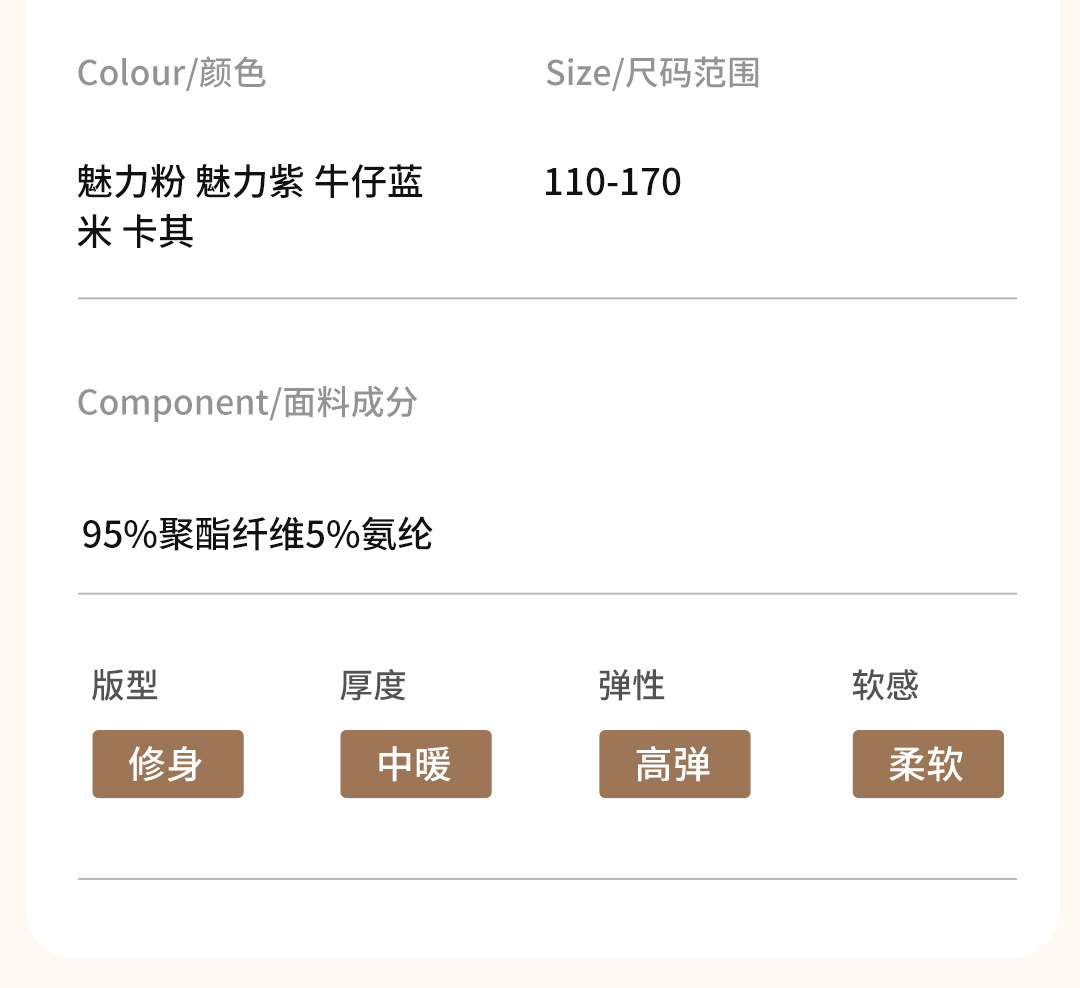1080x988 pixels.
Task: Click the 厚度 label
Action: [x=372, y=686]
